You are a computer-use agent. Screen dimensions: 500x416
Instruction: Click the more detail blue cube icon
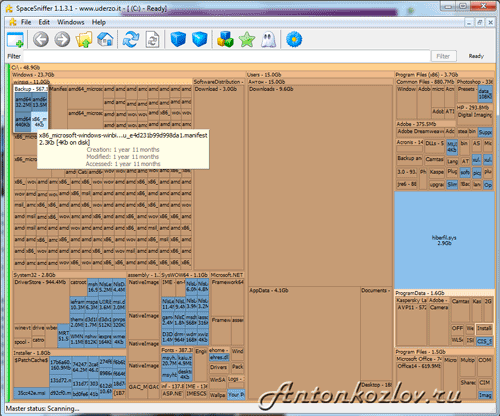tap(200, 40)
